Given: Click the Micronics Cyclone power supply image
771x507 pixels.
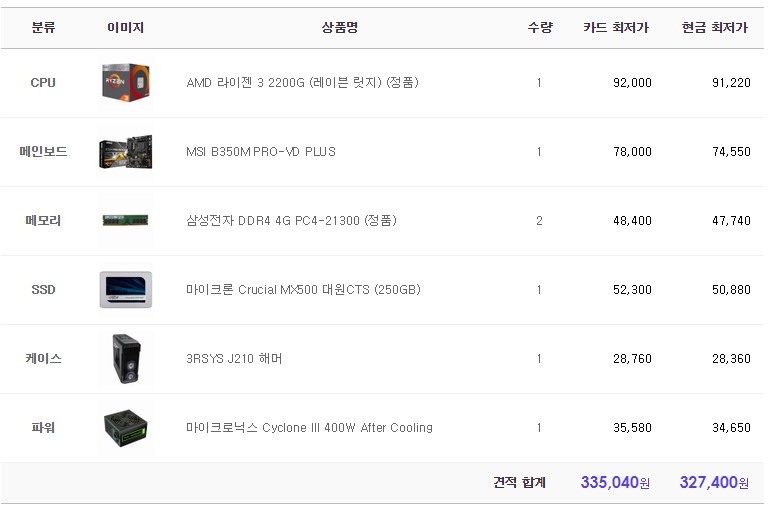Looking at the screenshot, I should click(x=126, y=427).
